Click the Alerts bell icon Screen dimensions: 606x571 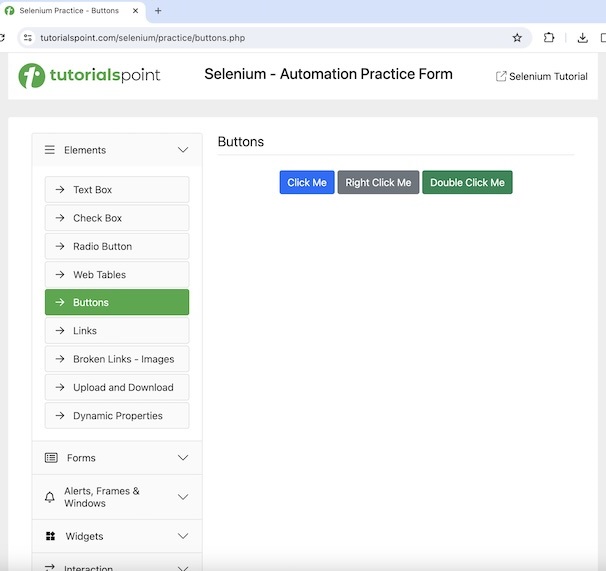51,497
